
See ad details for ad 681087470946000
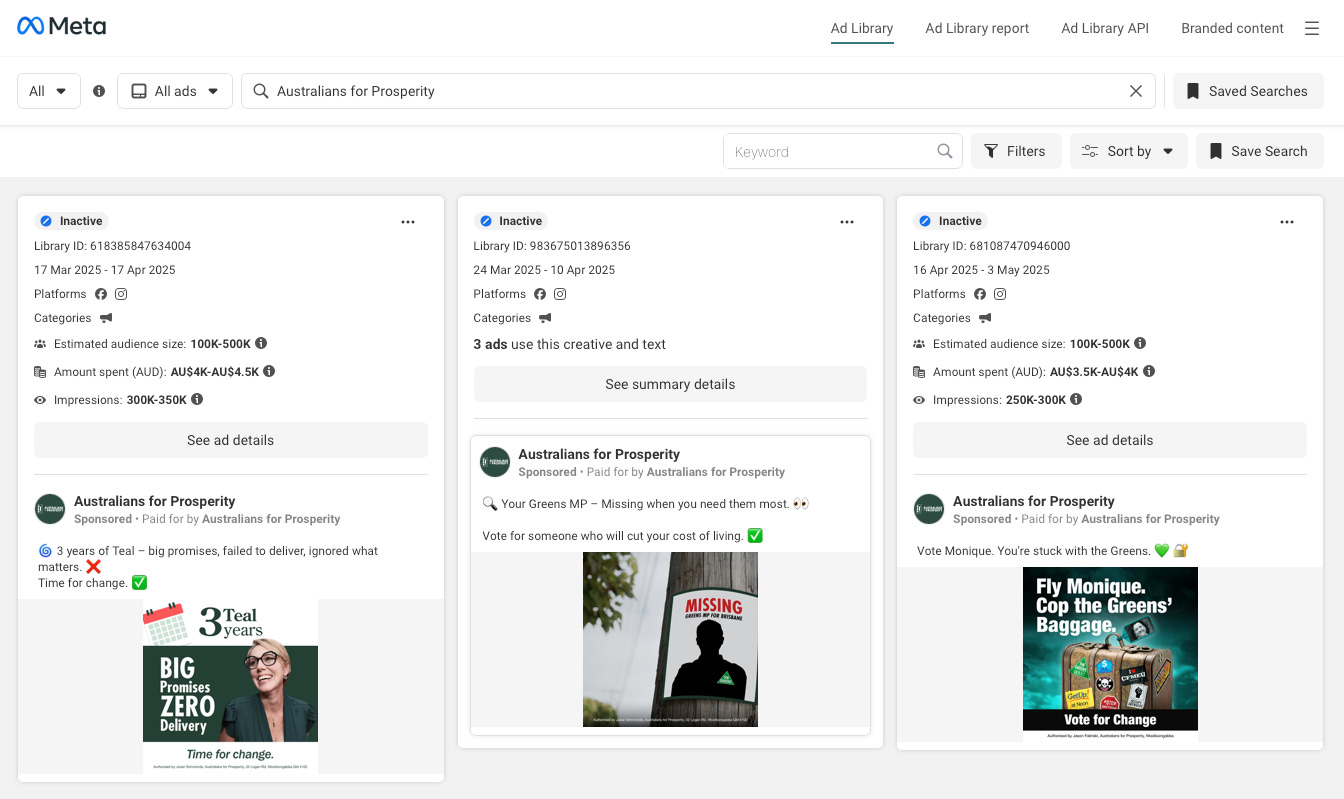1110,440
